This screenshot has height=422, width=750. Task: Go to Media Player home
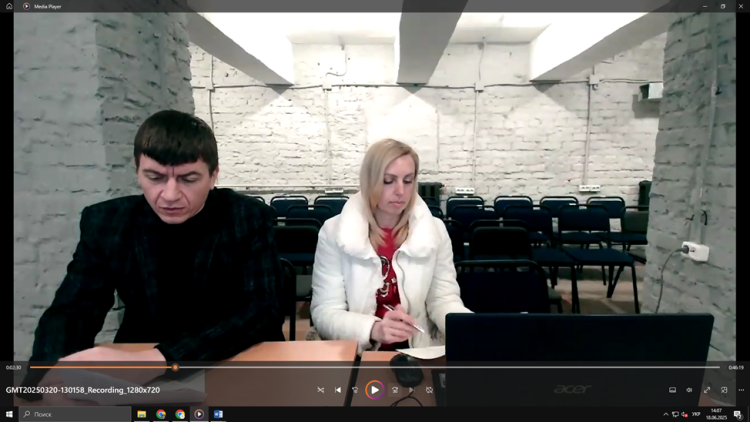point(10,6)
